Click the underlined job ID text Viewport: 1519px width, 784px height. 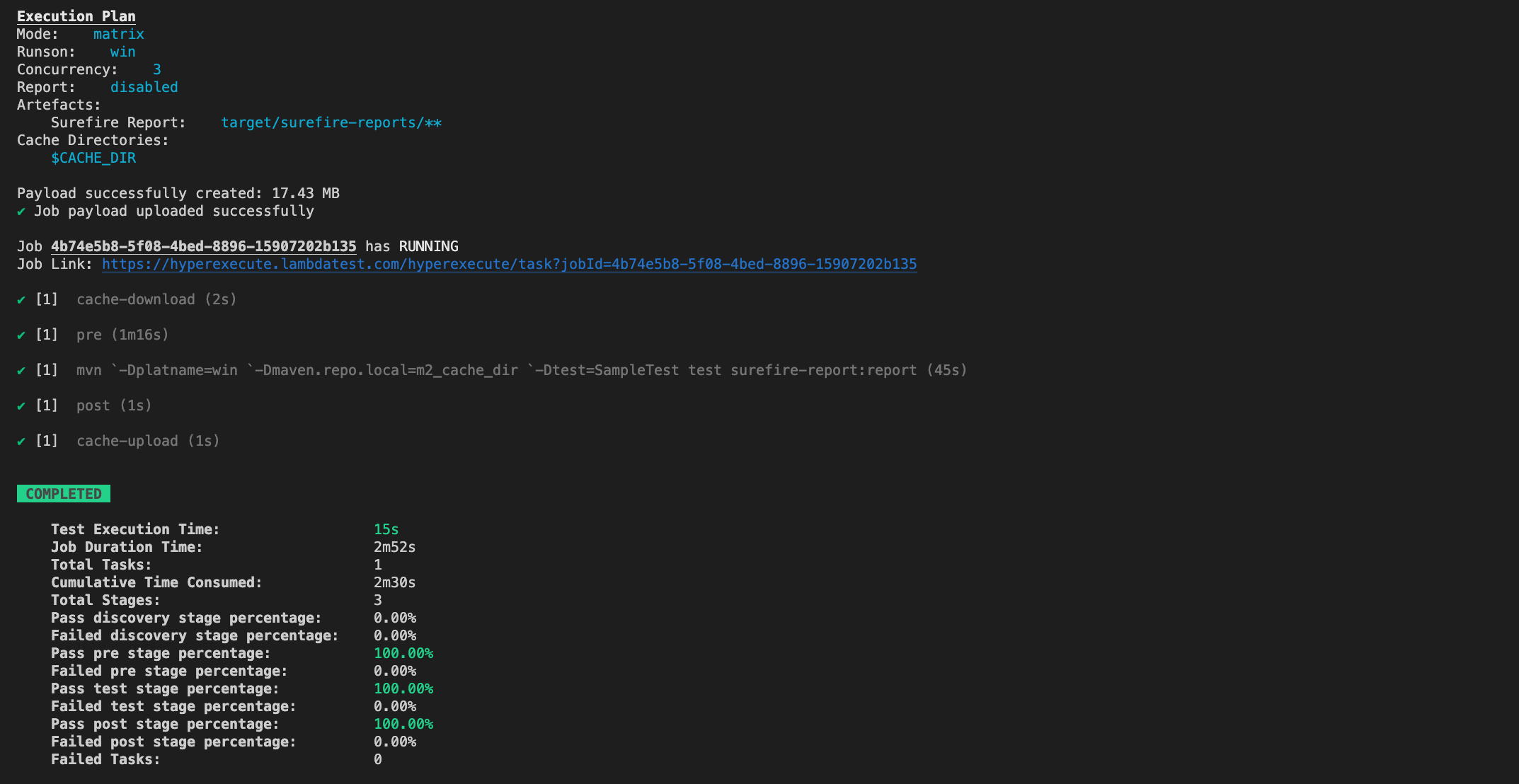[203, 246]
